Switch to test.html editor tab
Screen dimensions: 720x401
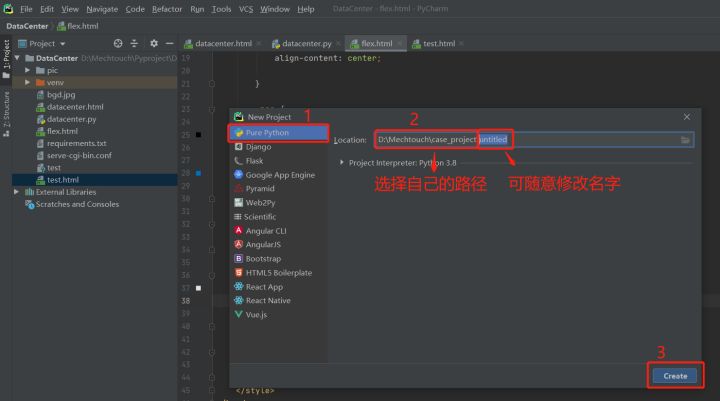[x=439, y=44]
